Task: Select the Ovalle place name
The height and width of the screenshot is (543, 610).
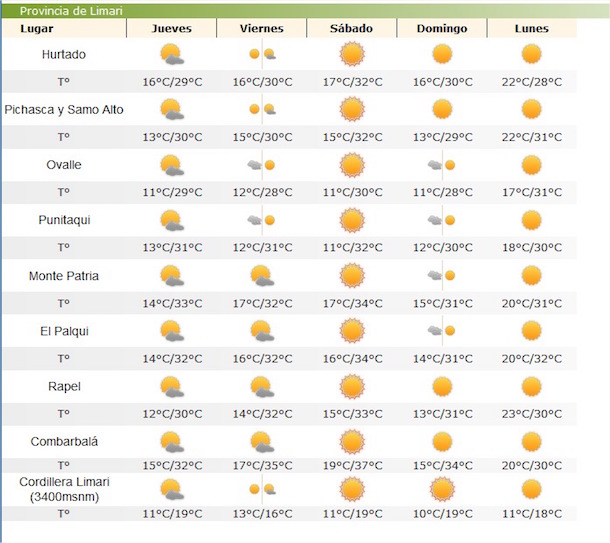Action: pos(64,165)
